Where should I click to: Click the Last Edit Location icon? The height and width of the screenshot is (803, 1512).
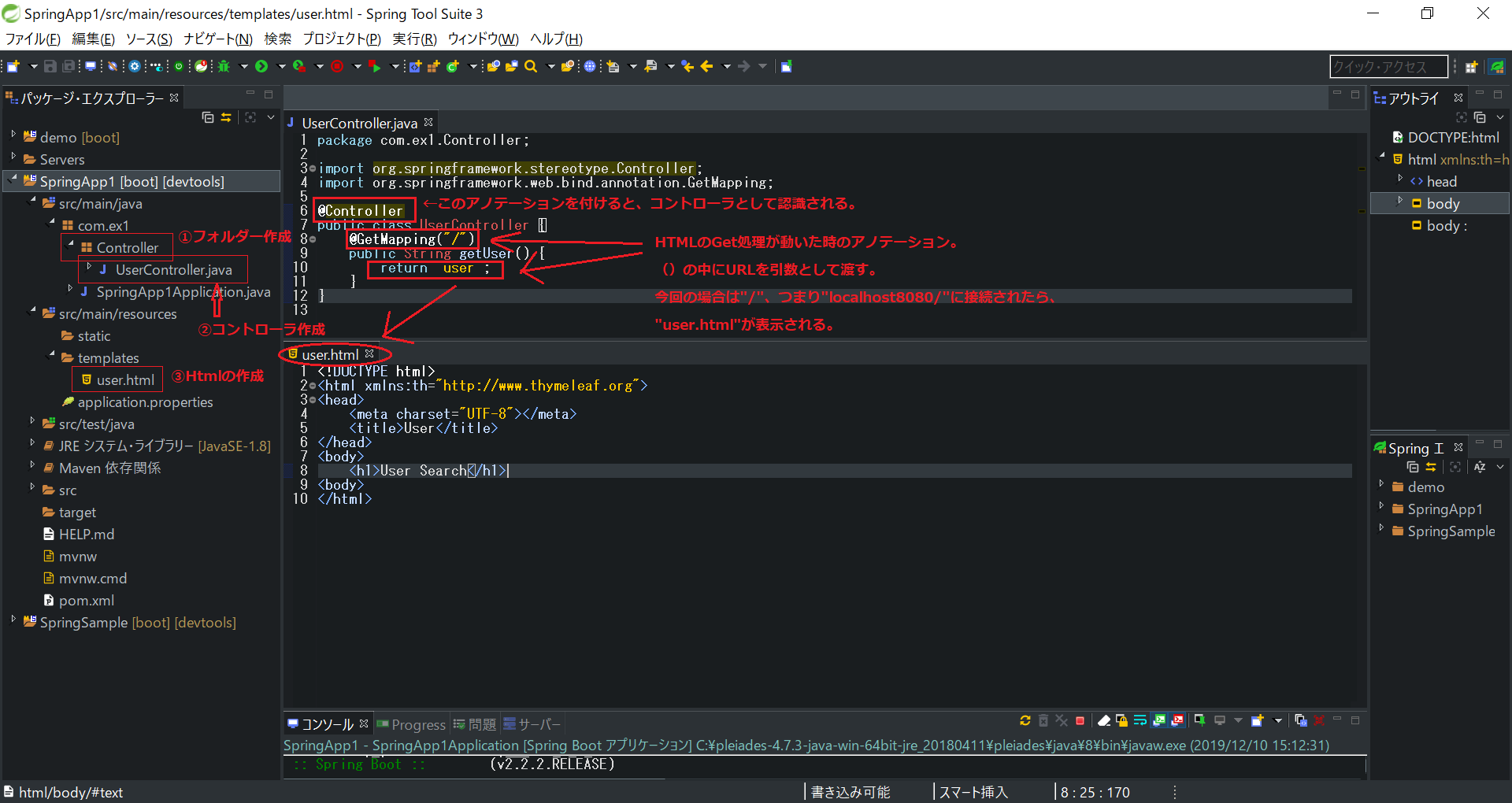tap(687, 66)
